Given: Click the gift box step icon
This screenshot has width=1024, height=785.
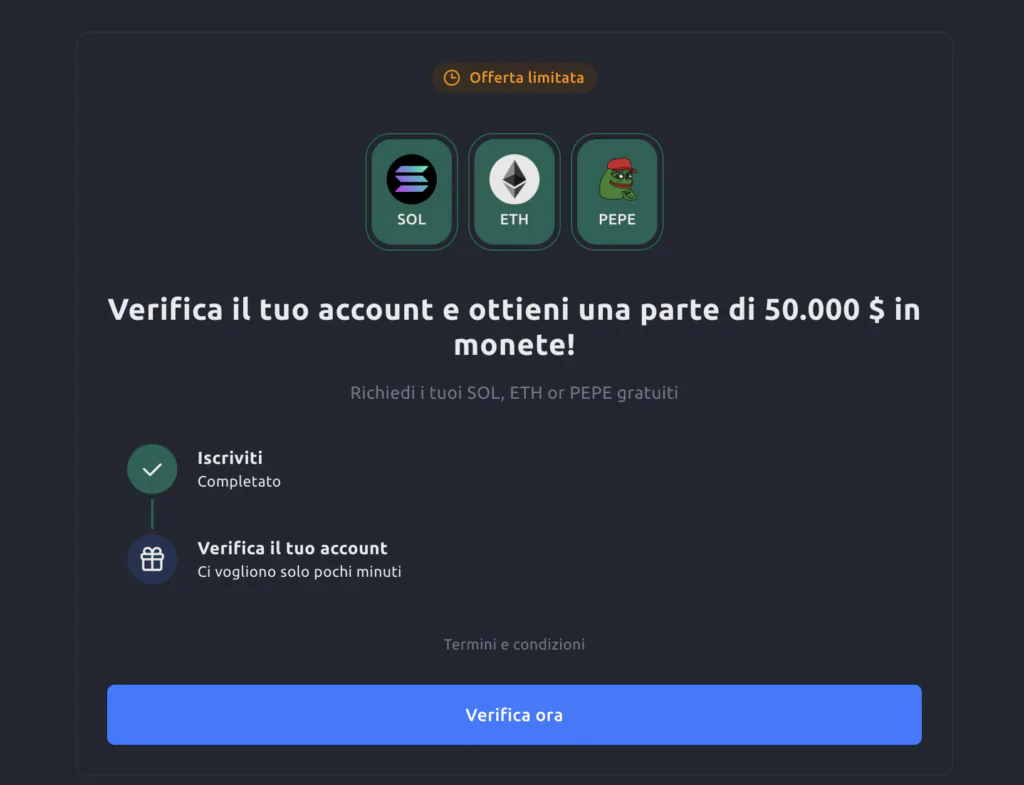Looking at the screenshot, I should 152,559.
